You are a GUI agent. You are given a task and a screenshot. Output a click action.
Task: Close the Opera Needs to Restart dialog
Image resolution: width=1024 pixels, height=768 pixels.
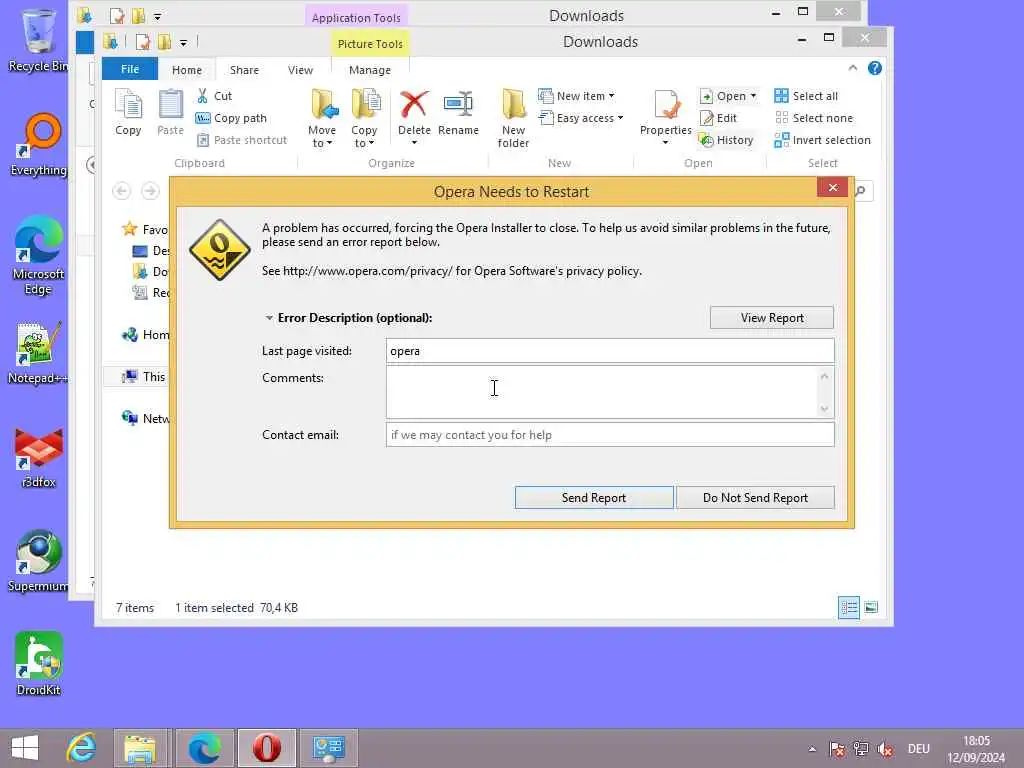coord(833,187)
